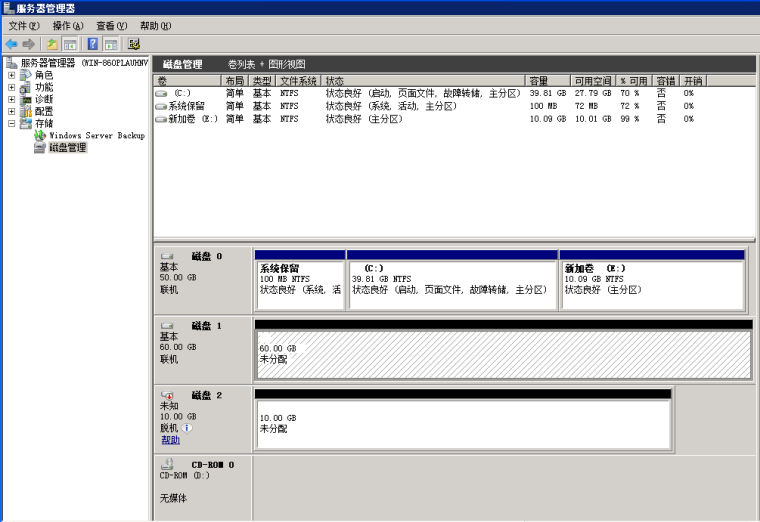Click the rescan disks settings toolbar icon

(134, 44)
